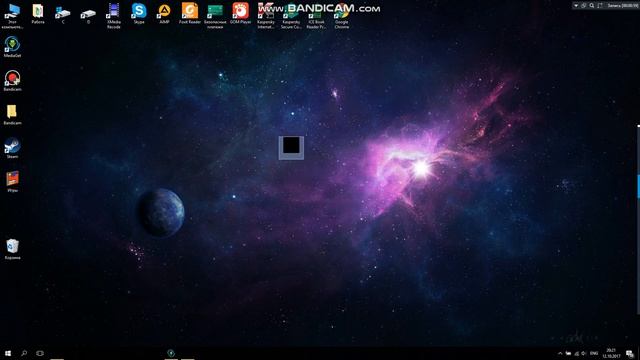
Task: Launch the ICE Book Reader shortcut
Action: click(316, 16)
